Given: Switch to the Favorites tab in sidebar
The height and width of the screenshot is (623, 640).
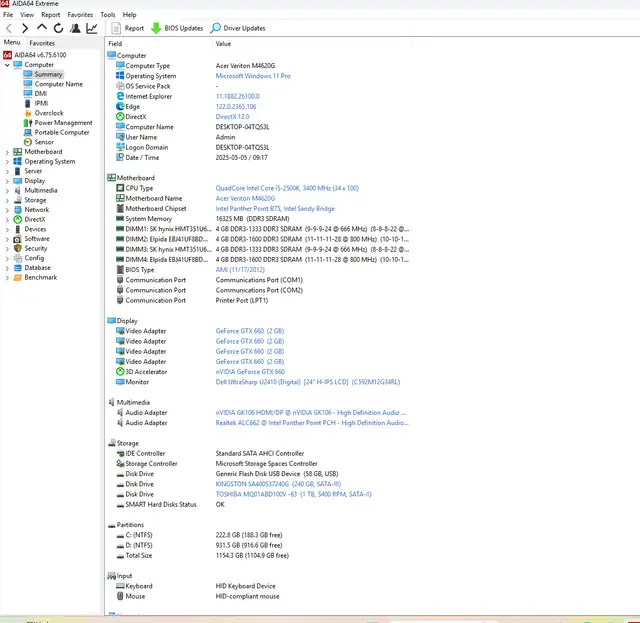Looking at the screenshot, I should click(42, 43).
